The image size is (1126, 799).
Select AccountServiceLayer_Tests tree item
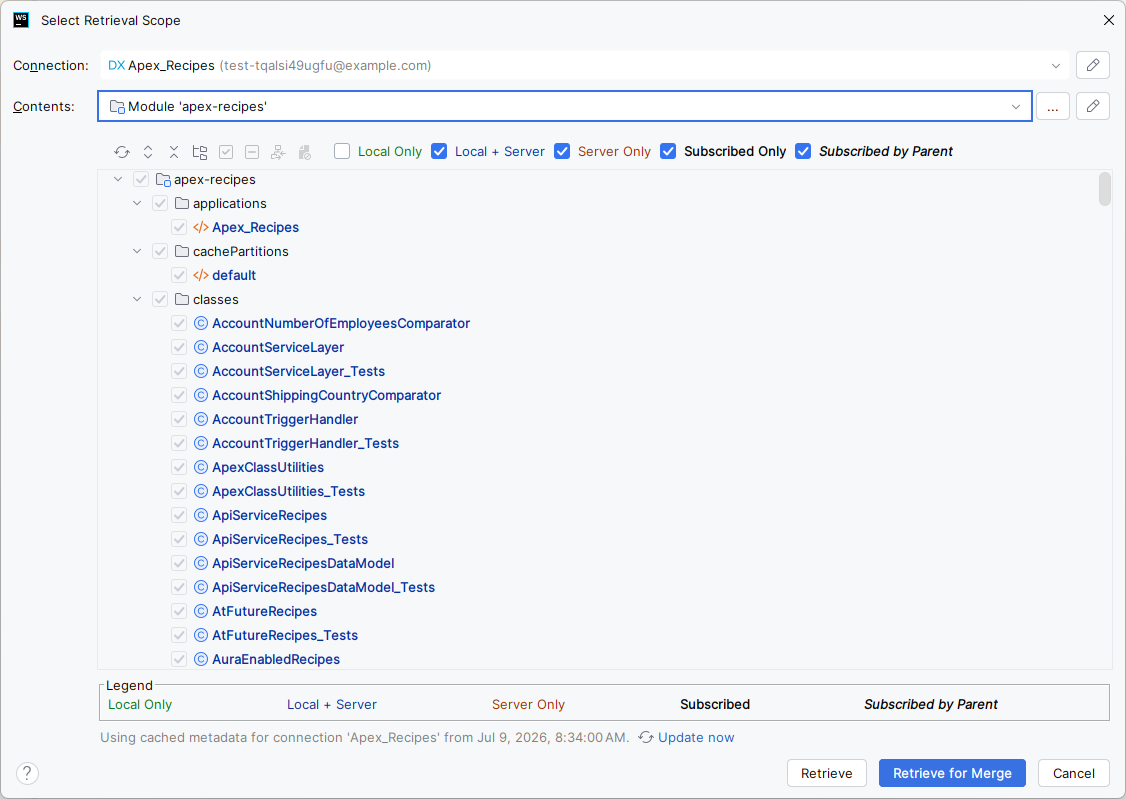click(298, 371)
